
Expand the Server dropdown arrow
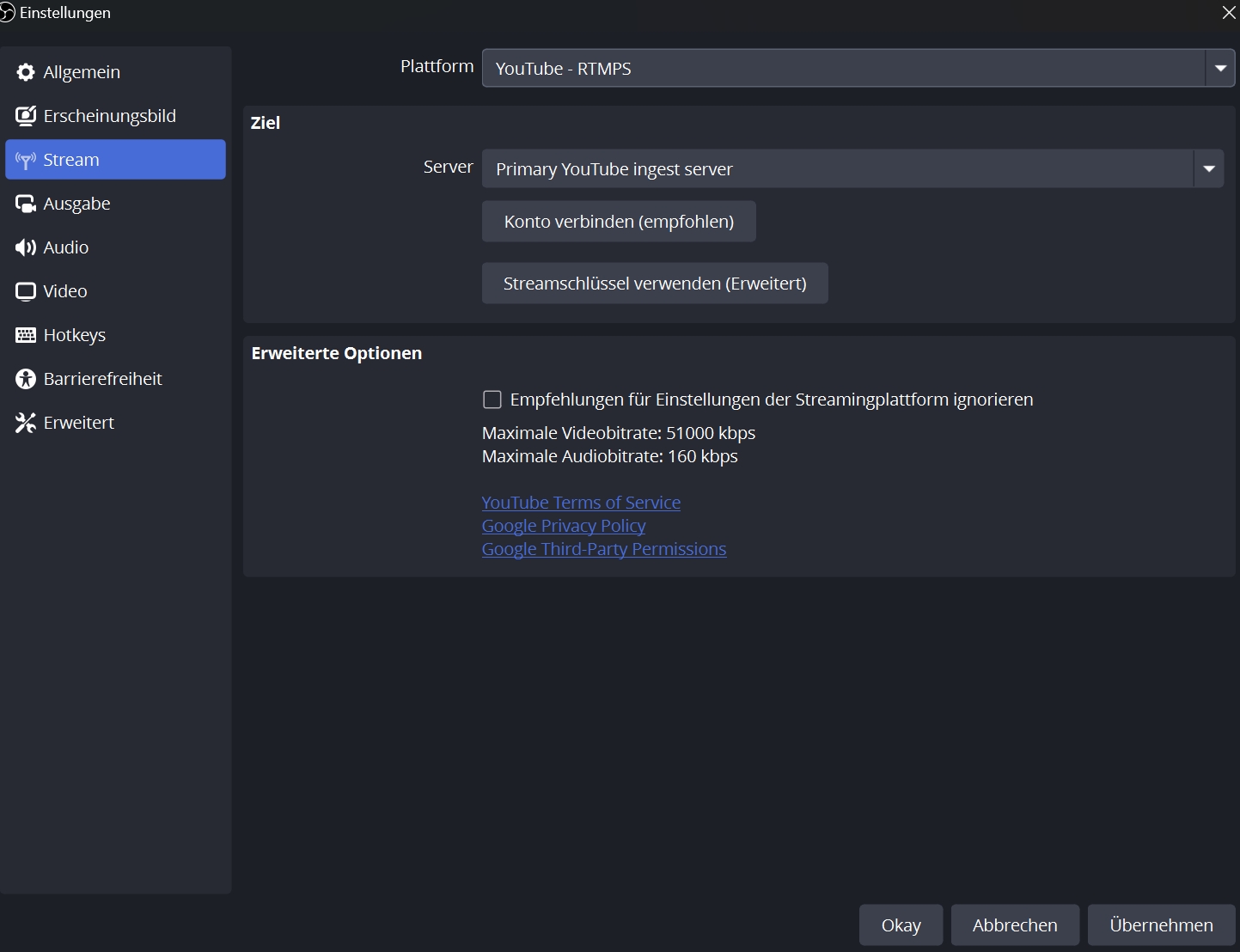(1208, 169)
